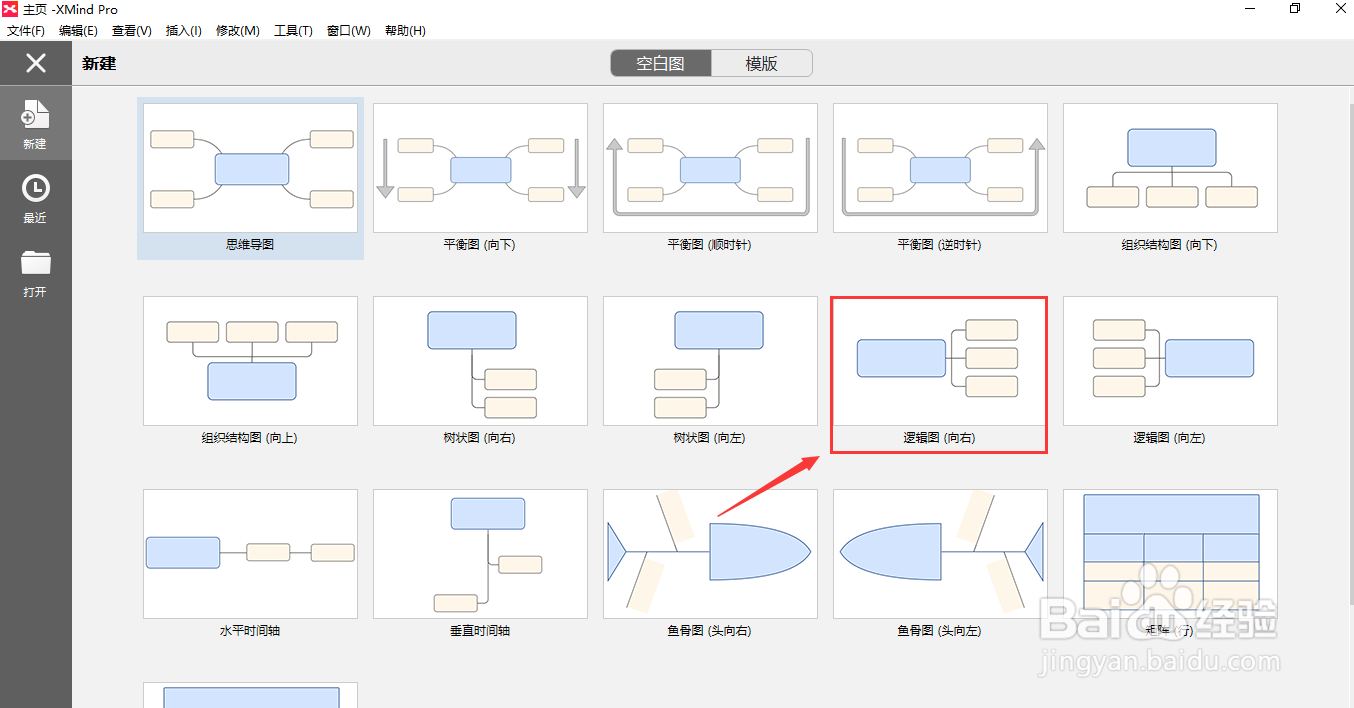Choose the 平衡图 (顺时针) template
1354x708 pixels.
tap(710, 168)
